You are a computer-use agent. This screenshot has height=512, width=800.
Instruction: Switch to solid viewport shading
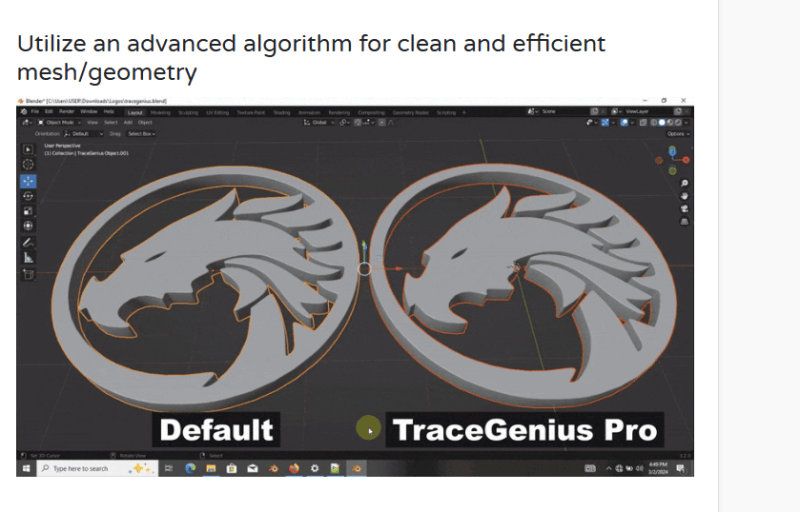click(662, 122)
